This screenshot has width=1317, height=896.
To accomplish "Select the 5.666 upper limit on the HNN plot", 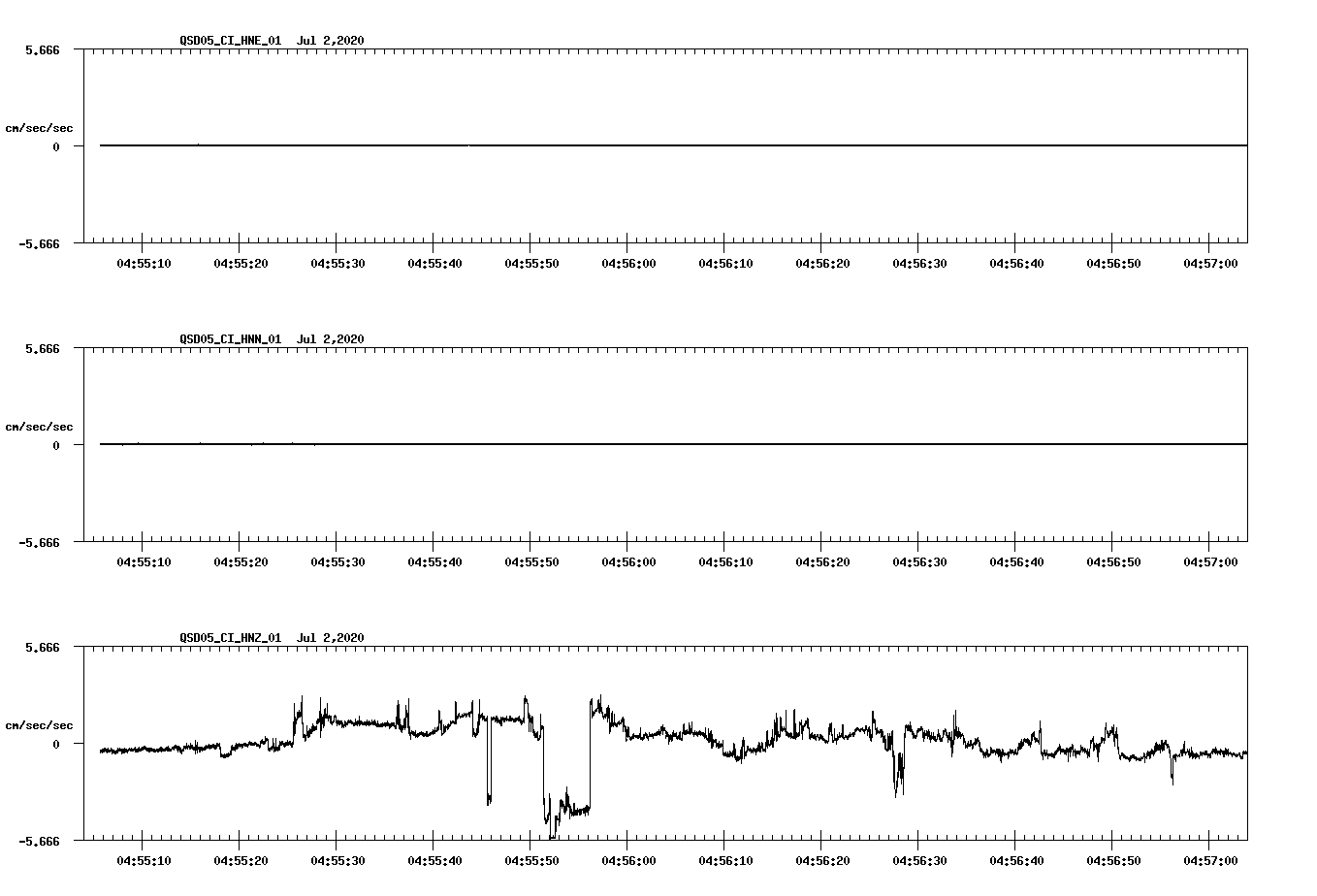I will click(x=43, y=348).
